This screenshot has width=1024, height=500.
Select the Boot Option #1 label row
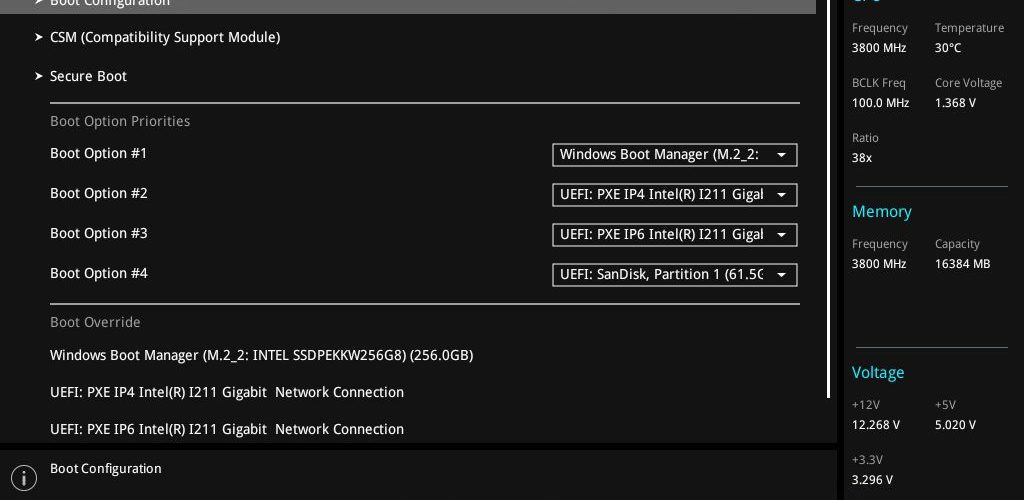click(x=99, y=153)
